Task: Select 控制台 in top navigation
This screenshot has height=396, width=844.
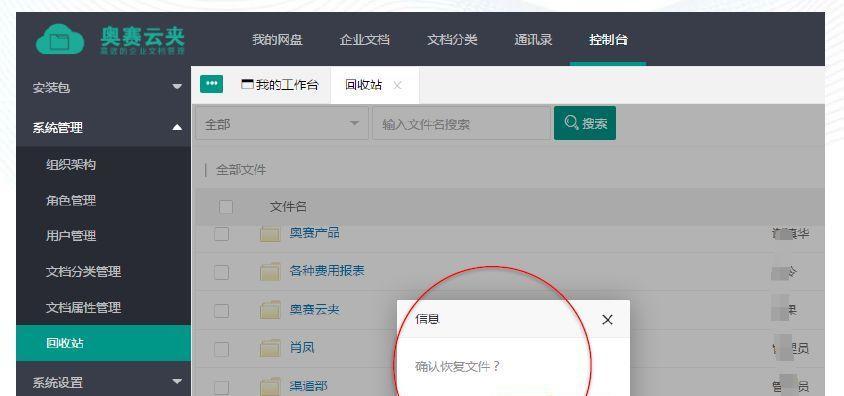Action: pyautogui.click(x=608, y=40)
